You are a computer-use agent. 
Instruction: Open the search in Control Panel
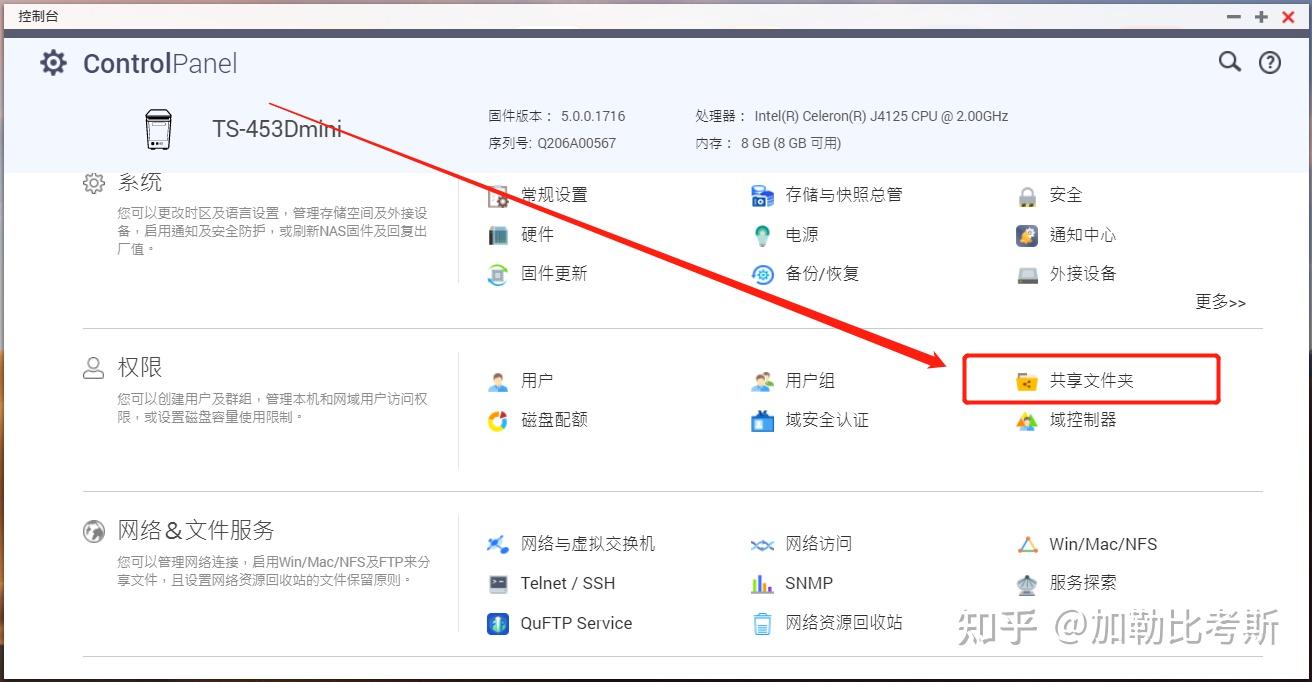click(x=1229, y=61)
